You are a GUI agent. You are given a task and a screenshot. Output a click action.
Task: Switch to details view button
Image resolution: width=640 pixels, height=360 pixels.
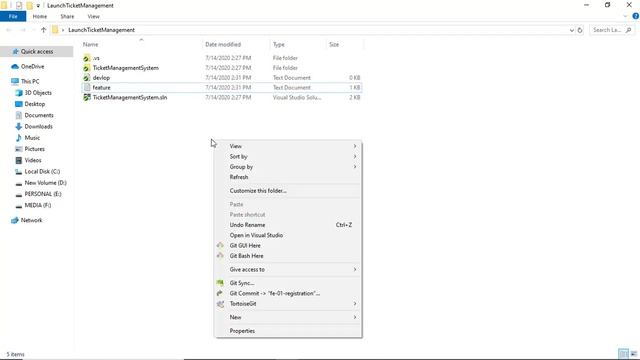click(623, 354)
